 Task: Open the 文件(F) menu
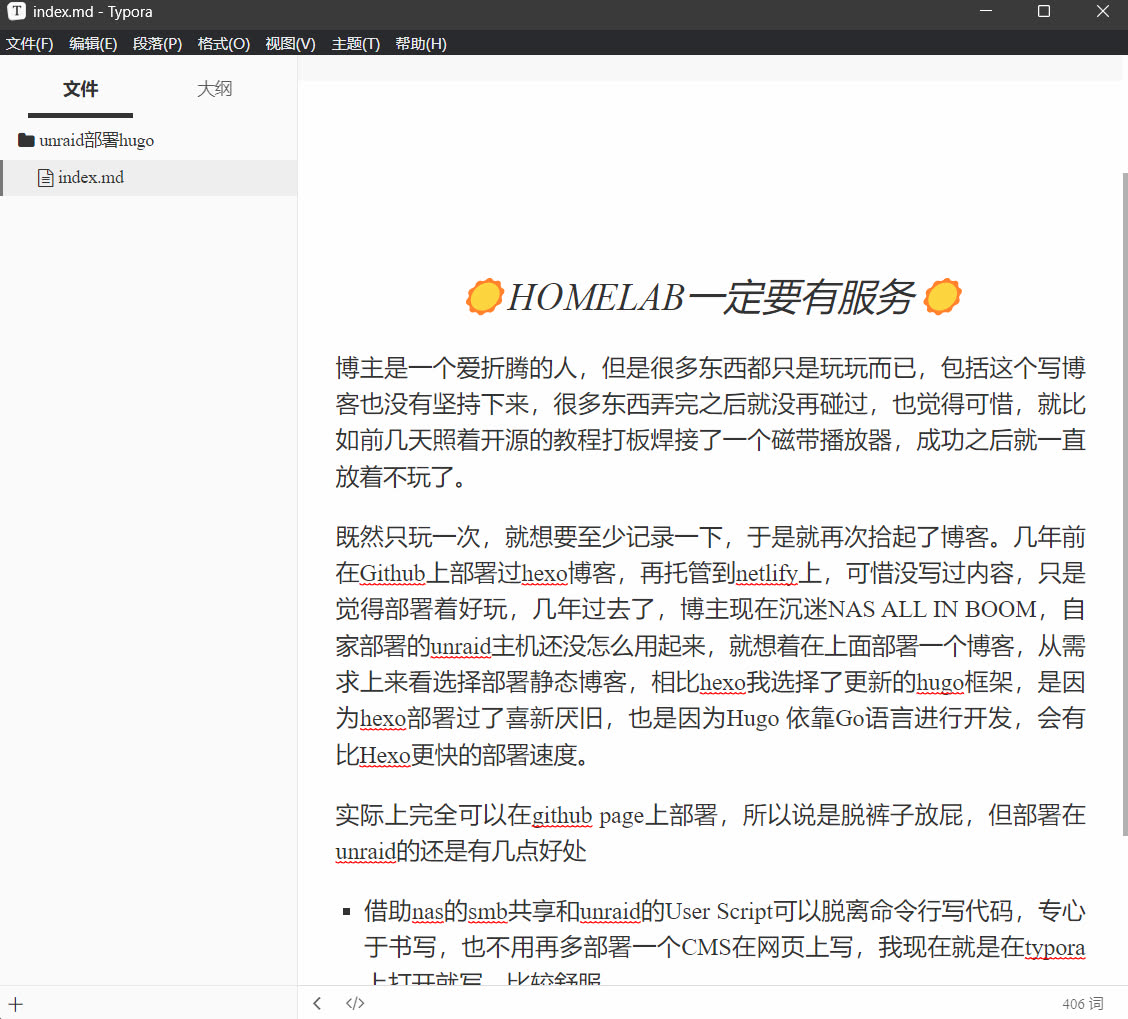tap(29, 44)
